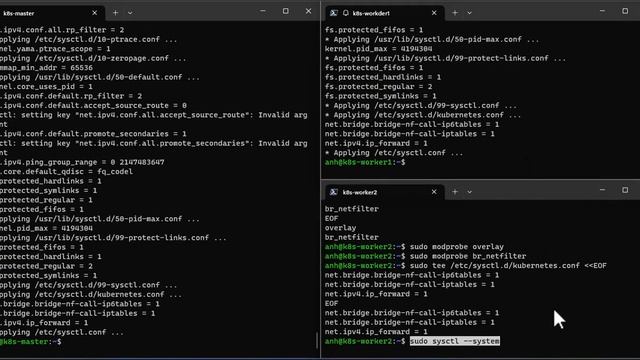640x360 pixels.
Task: Open a new tab in k8s-master window
Action: tap(116, 13)
